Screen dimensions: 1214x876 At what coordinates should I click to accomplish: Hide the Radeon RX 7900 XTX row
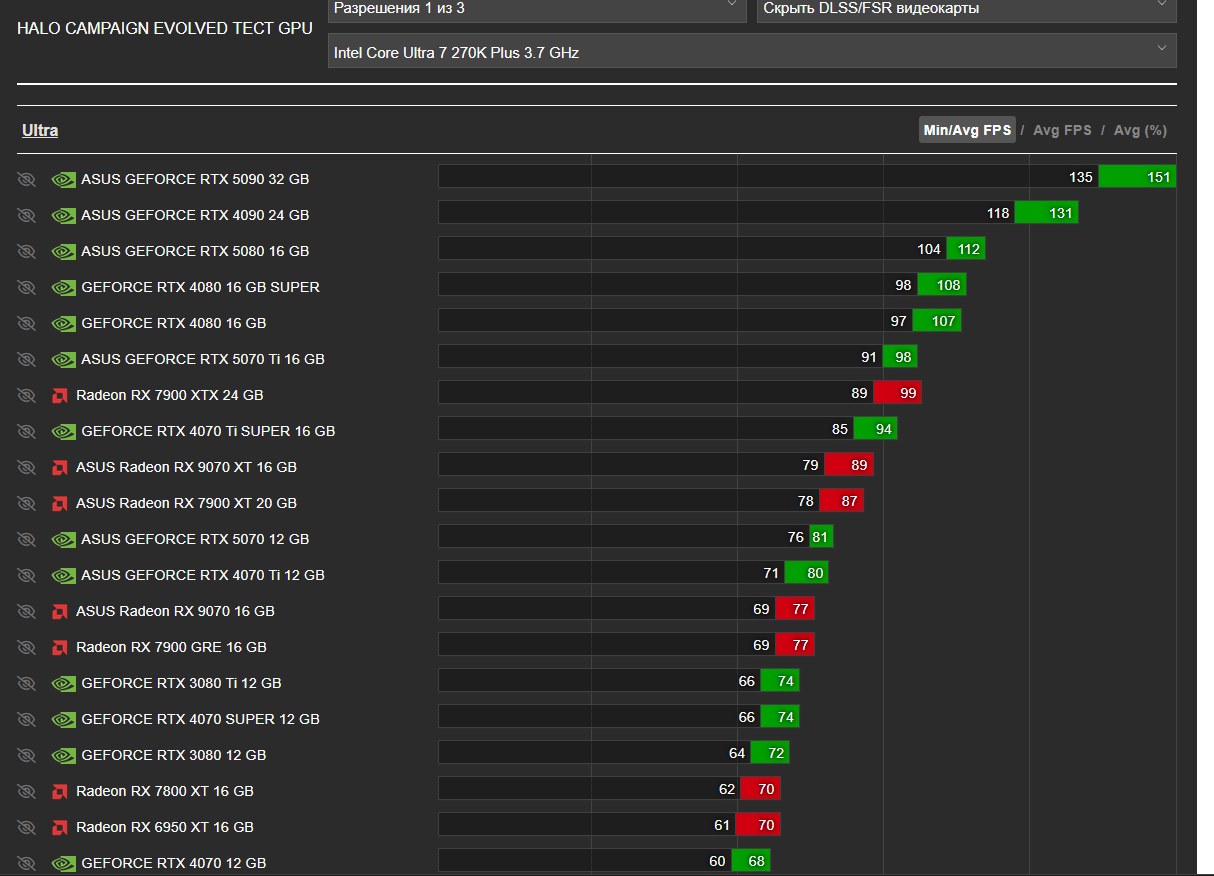click(x=27, y=395)
